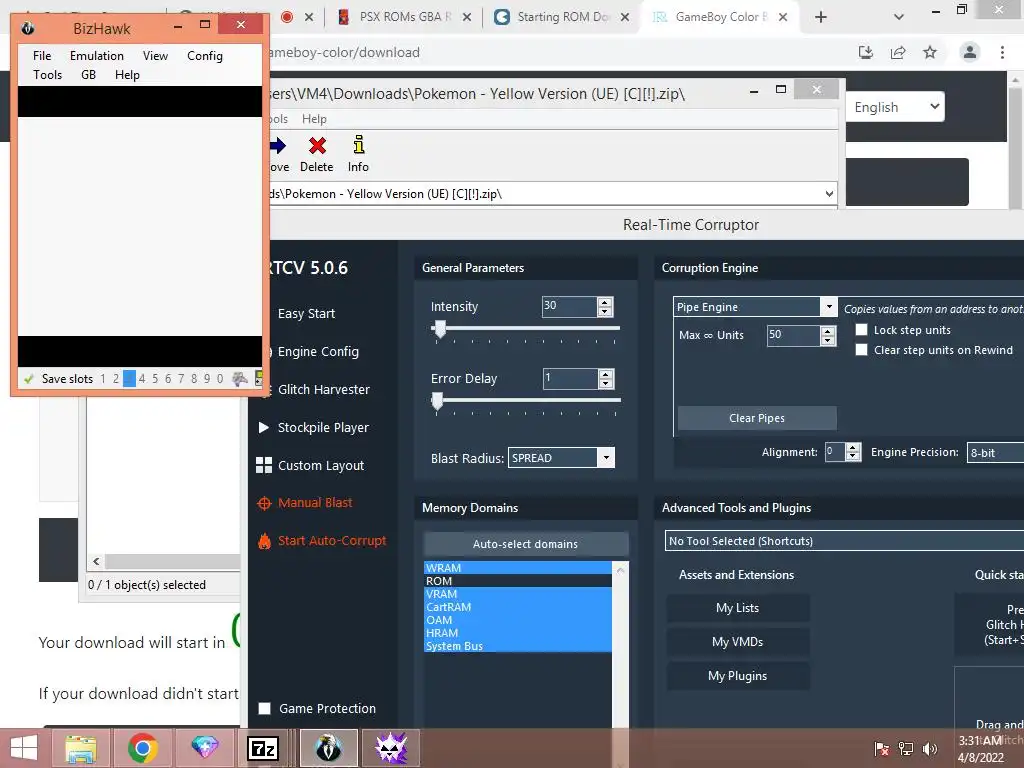Click the Alignment spinner arrows
Image resolution: width=1024 pixels, height=768 pixels.
(x=853, y=452)
